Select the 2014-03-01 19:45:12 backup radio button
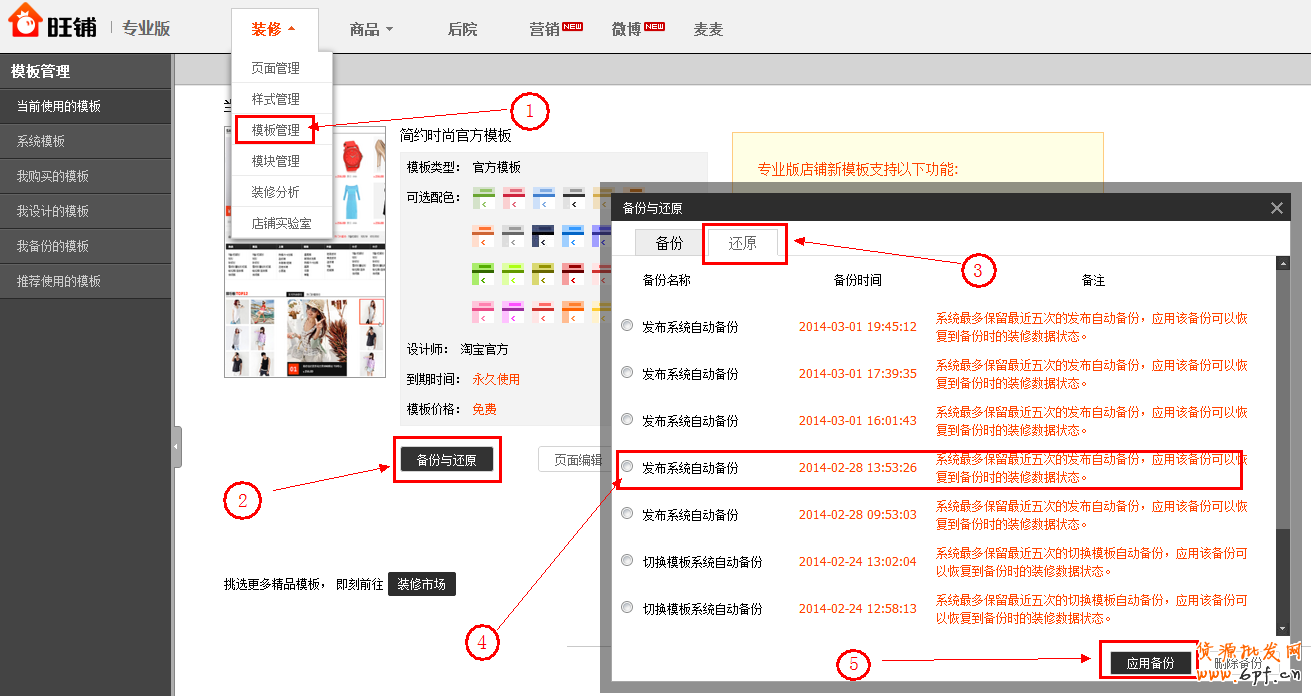The width and height of the screenshot is (1311, 696). (x=626, y=325)
